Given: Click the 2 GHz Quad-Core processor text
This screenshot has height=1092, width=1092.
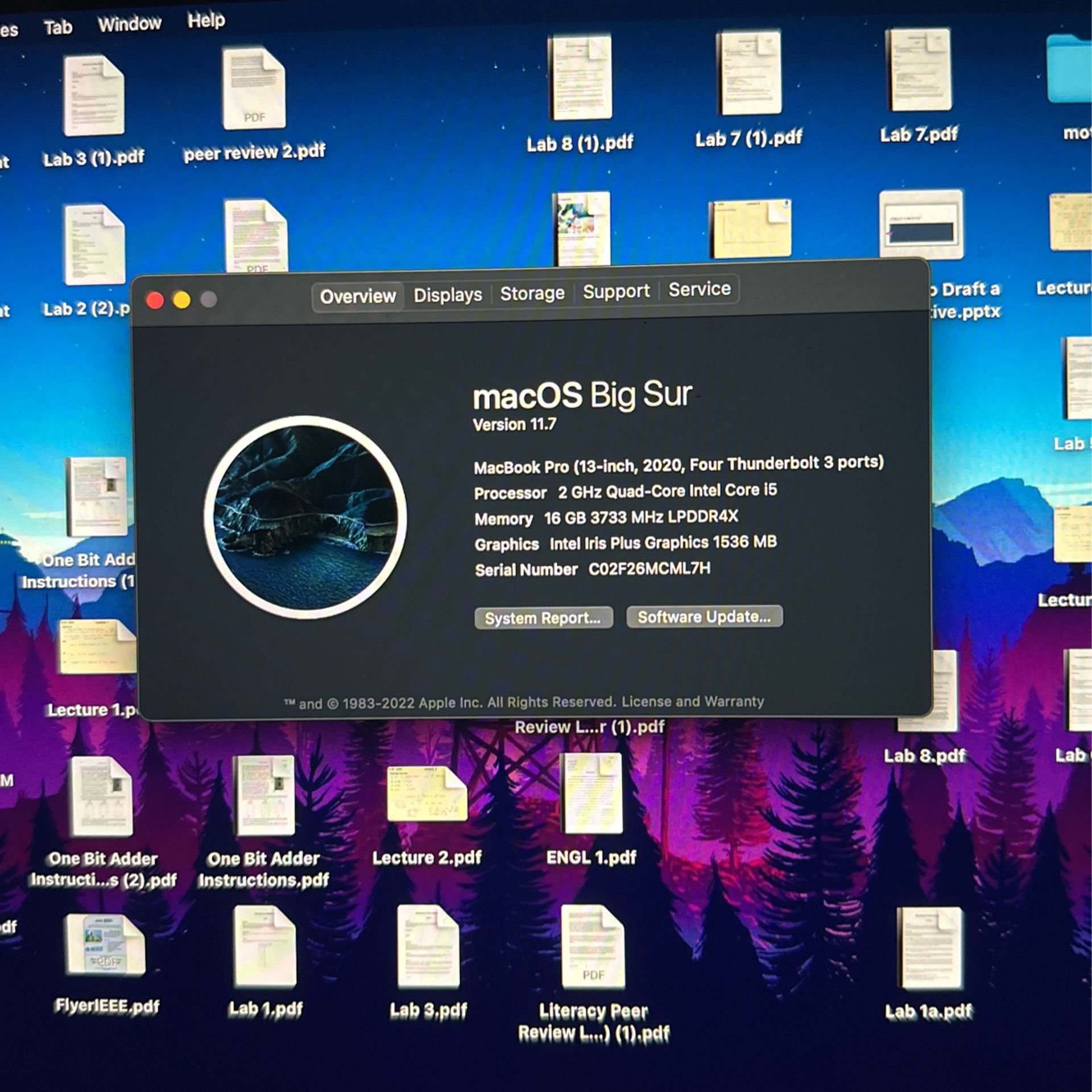Looking at the screenshot, I should coord(667,491).
